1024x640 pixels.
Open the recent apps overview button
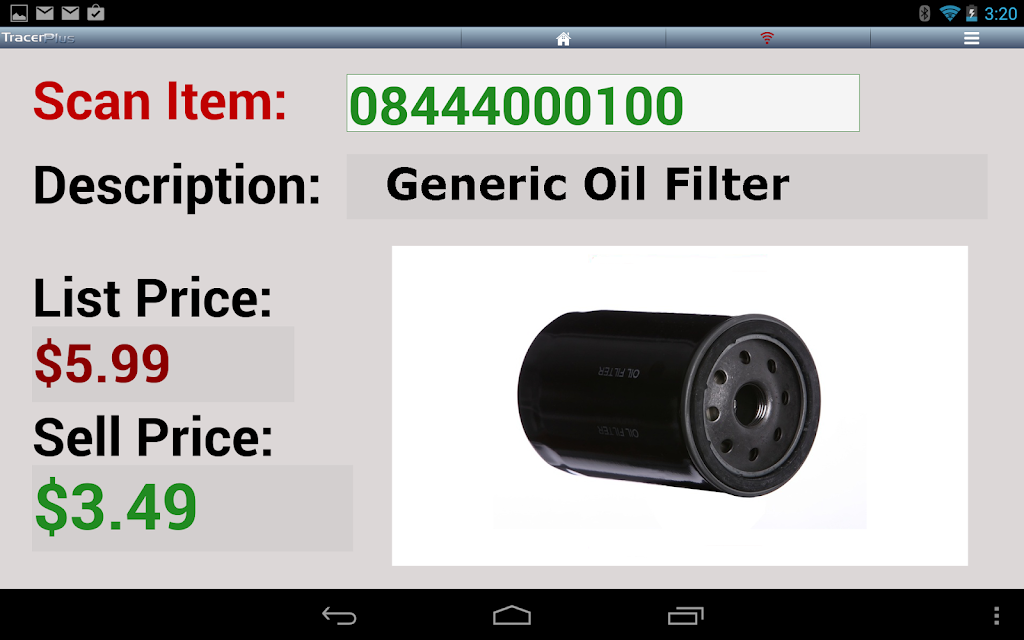point(685,615)
